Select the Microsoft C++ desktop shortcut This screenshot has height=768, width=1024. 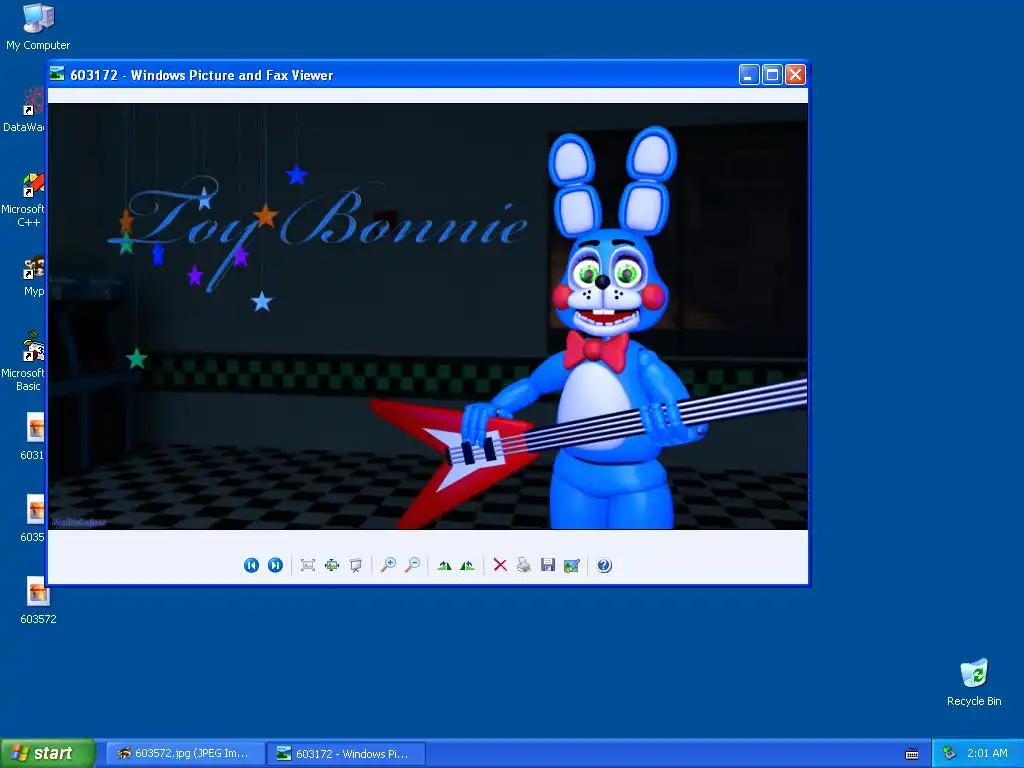(x=24, y=200)
